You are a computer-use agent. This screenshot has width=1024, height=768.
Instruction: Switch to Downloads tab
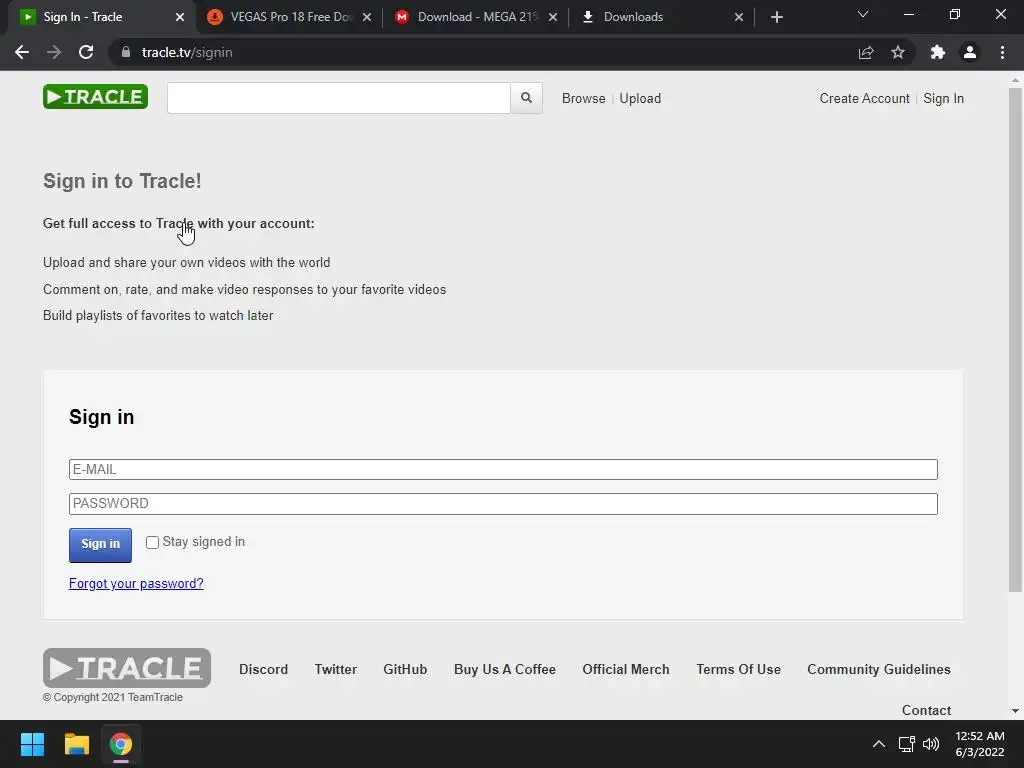[661, 17]
